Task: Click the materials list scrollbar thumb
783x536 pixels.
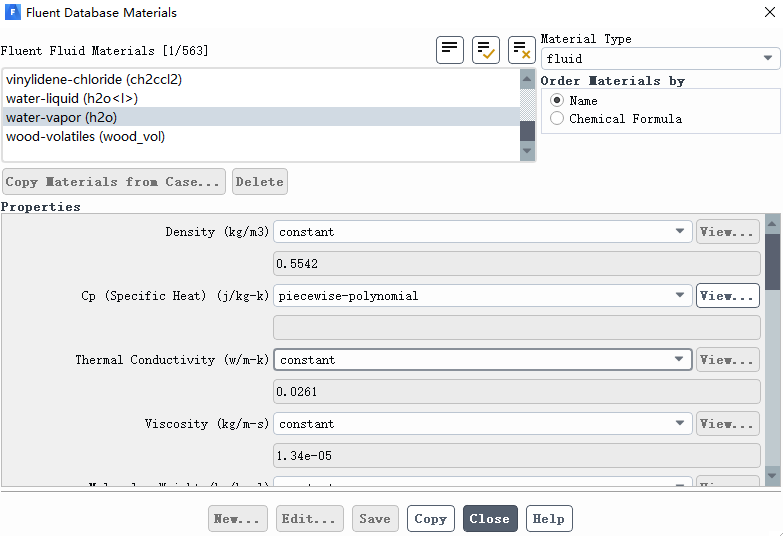Action: (527, 131)
